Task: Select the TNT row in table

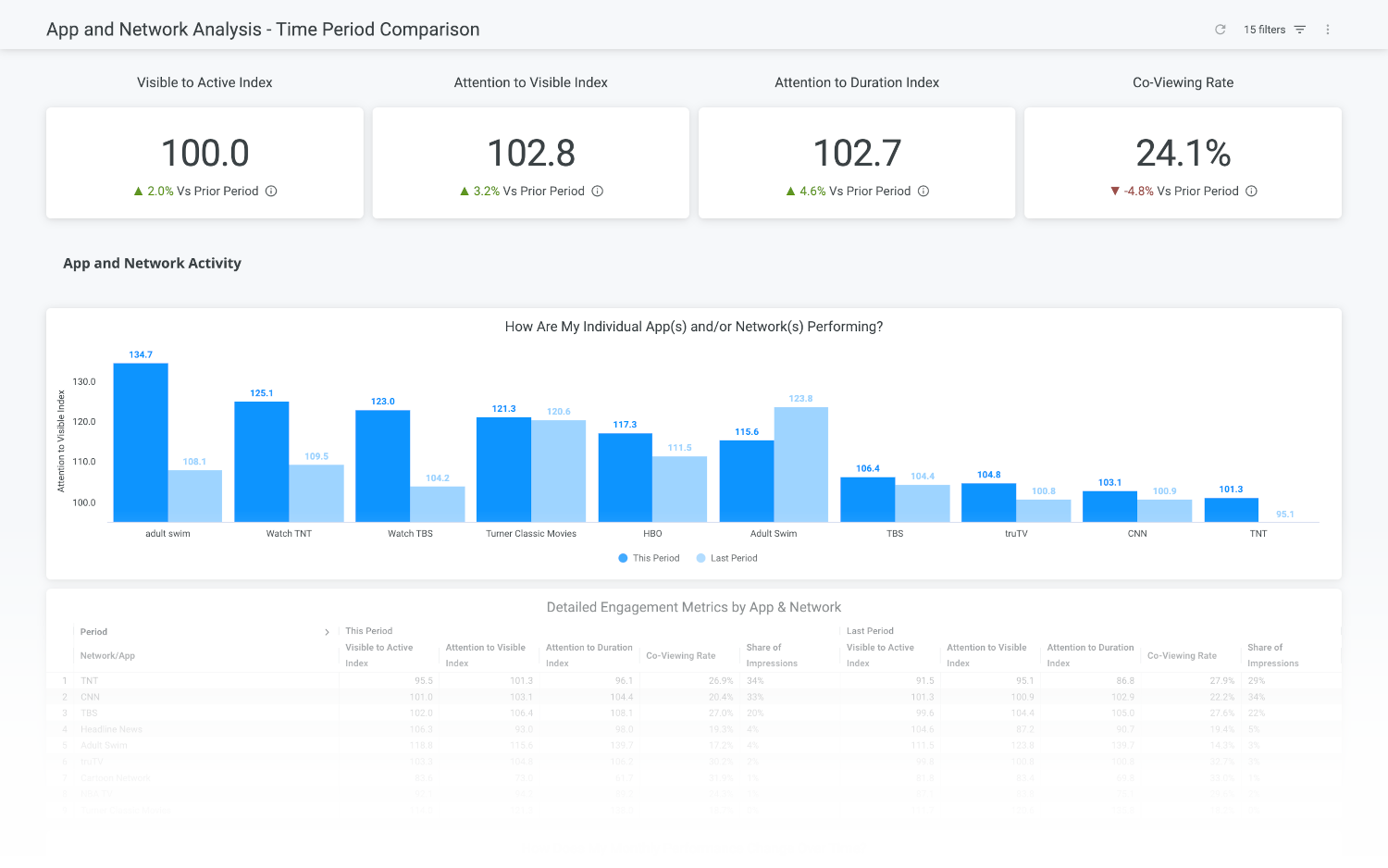Action: [x=90, y=681]
